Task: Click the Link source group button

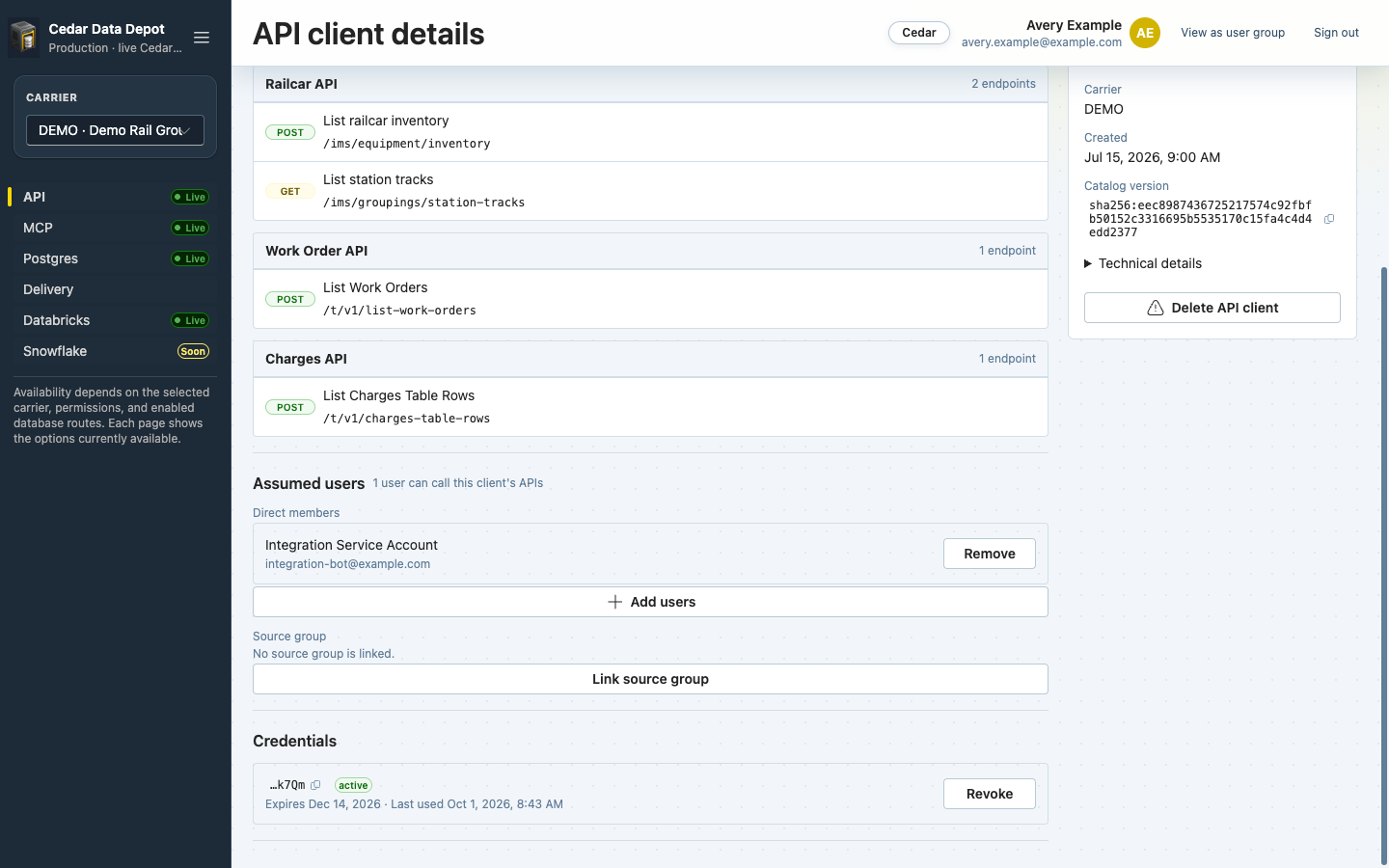Action: [x=650, y=679]
